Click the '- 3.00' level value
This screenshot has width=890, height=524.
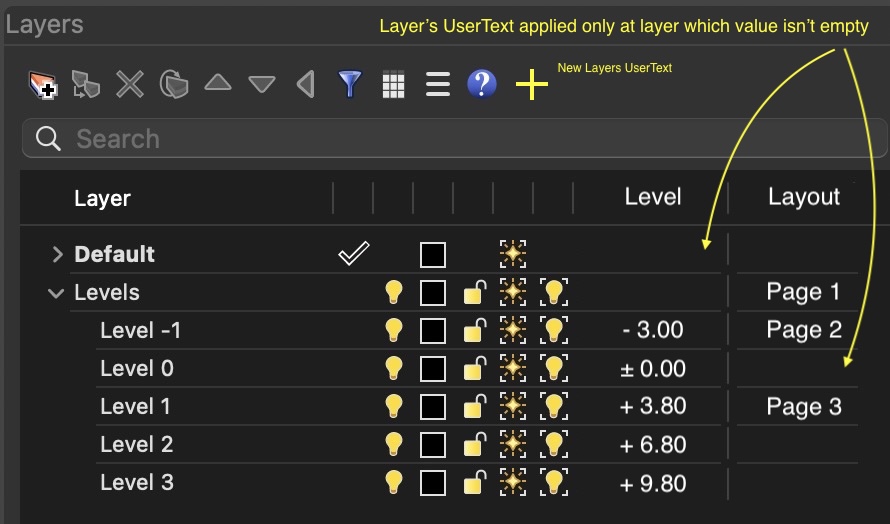click(653, 330)
